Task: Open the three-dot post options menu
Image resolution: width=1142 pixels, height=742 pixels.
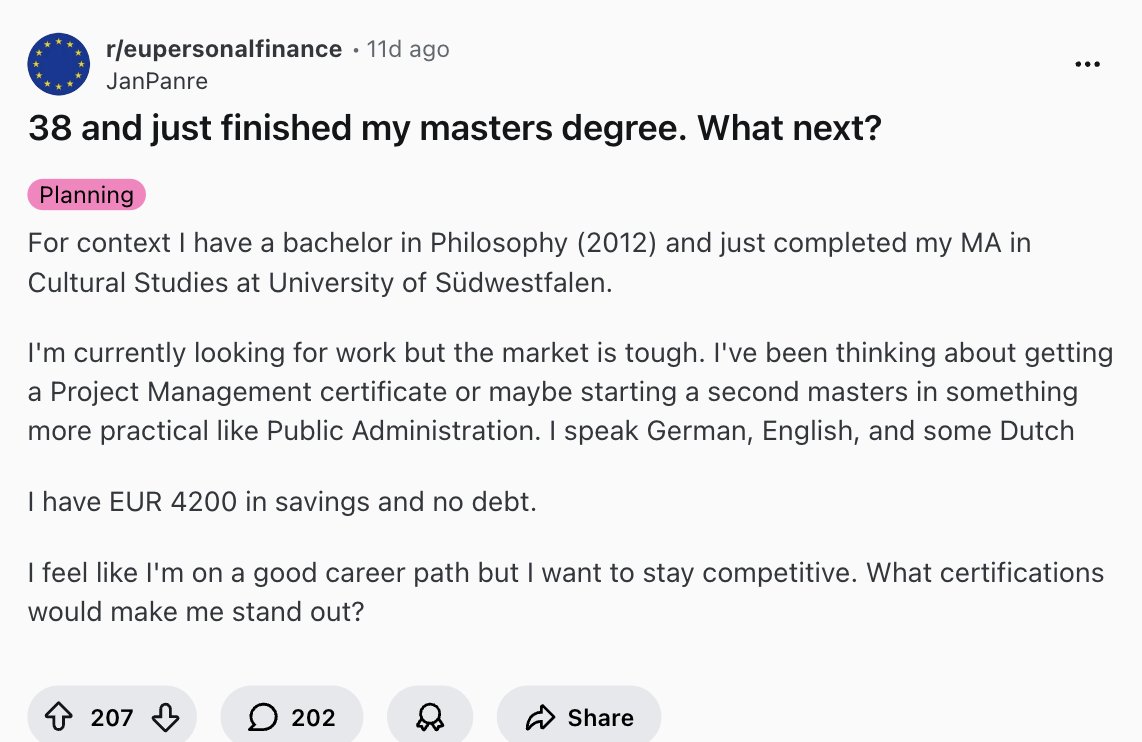Action: pos(1086,64)
